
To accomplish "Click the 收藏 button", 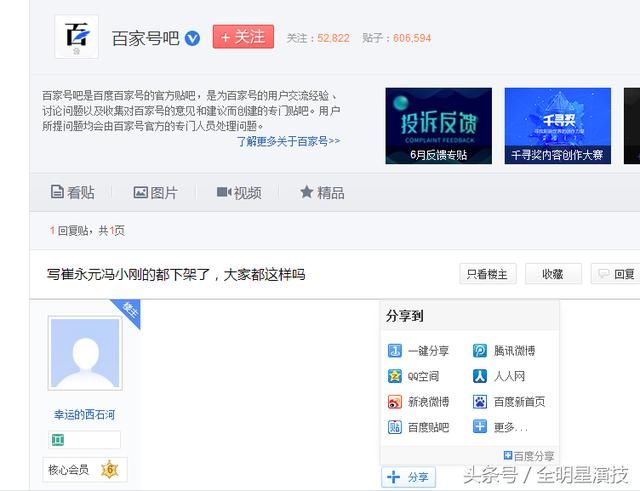I will tap(553, 274).
